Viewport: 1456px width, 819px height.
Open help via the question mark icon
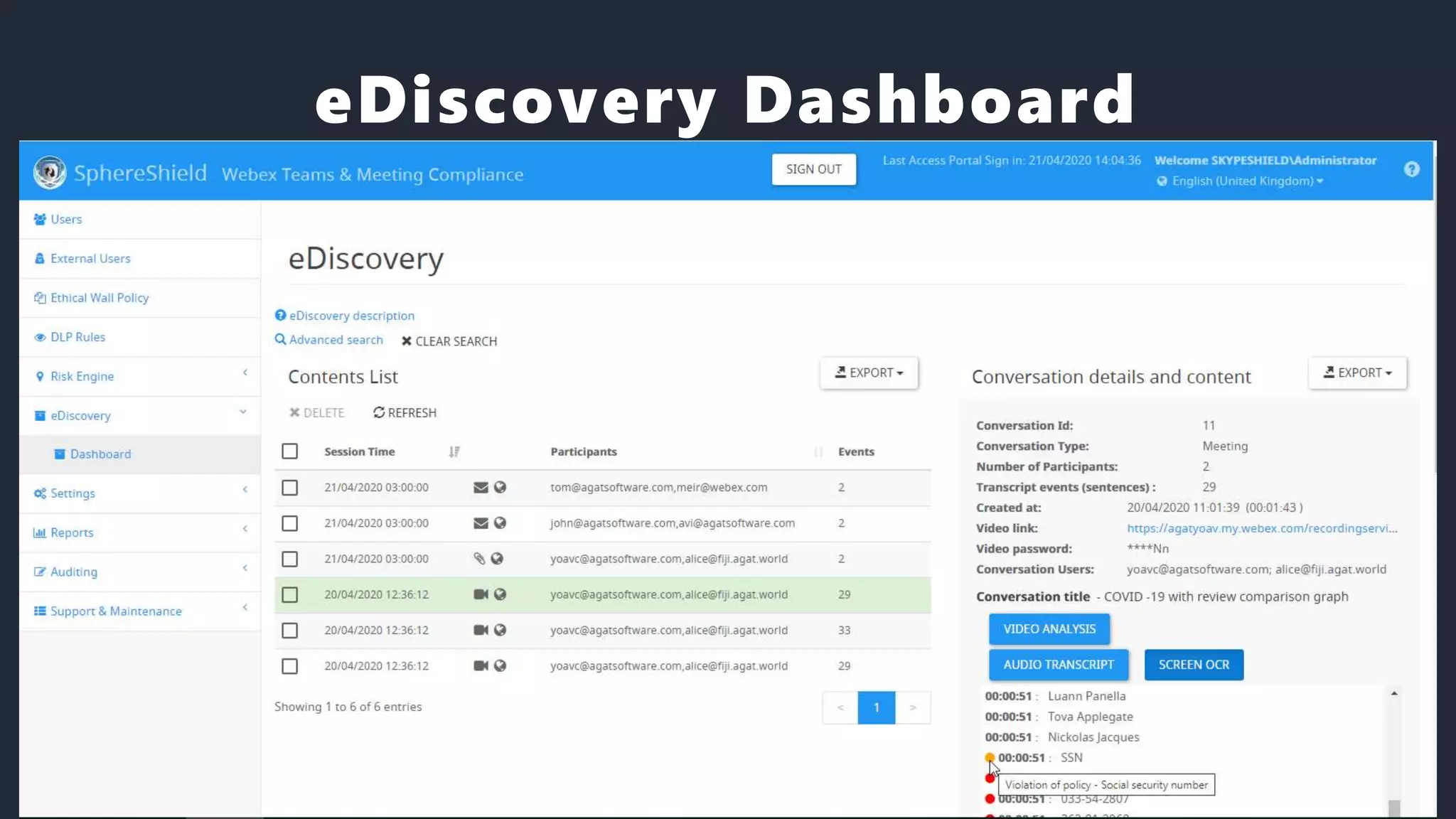pos(1412,169)
